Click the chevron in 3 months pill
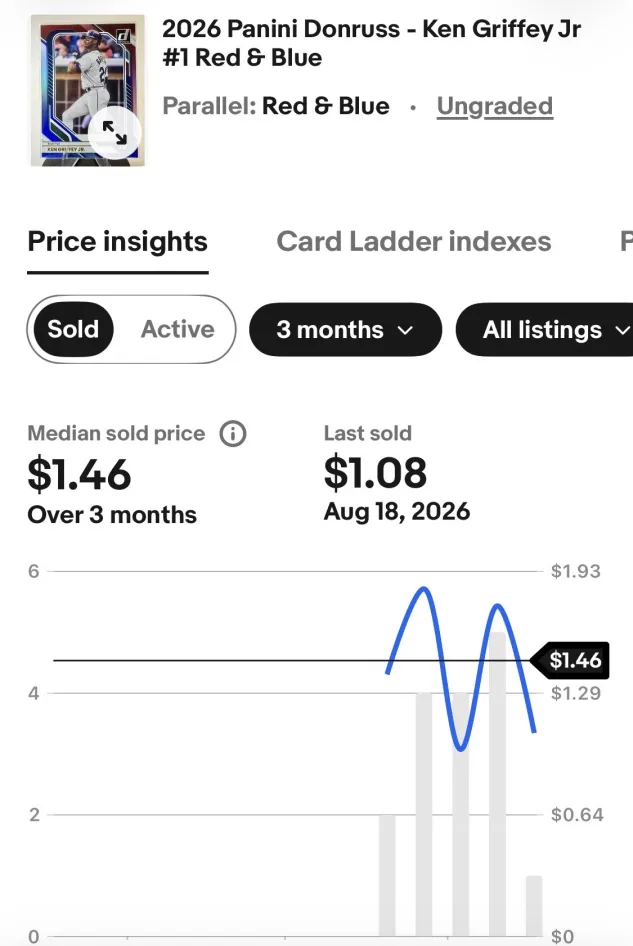The height and width of the screenshot is (946, 633). 406,330
